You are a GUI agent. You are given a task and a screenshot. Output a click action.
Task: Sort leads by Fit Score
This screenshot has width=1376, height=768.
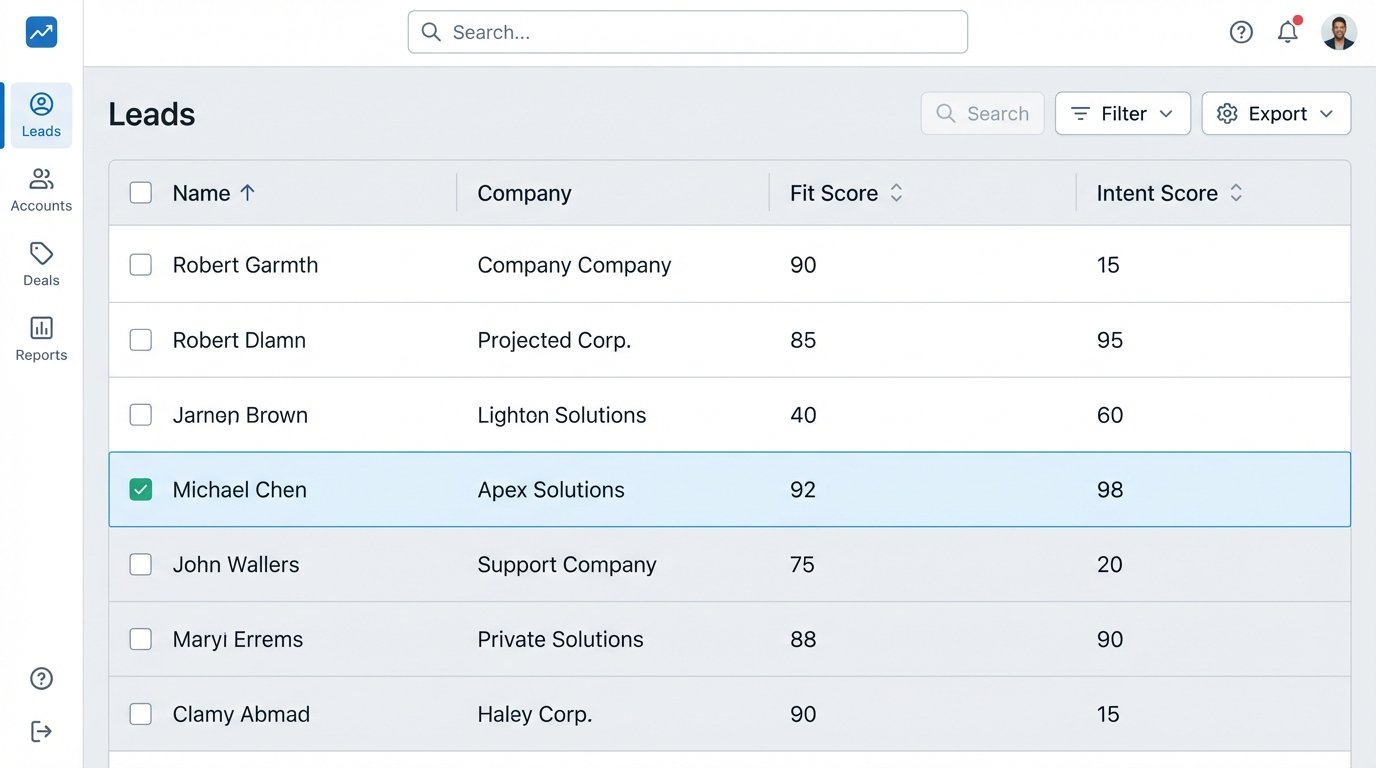(896, 192)
